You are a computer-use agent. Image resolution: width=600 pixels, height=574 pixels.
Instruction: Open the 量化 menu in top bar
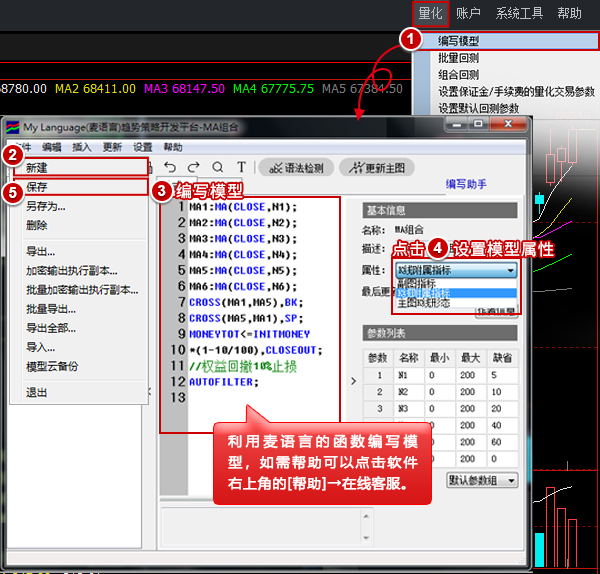(x=431, y=13)
